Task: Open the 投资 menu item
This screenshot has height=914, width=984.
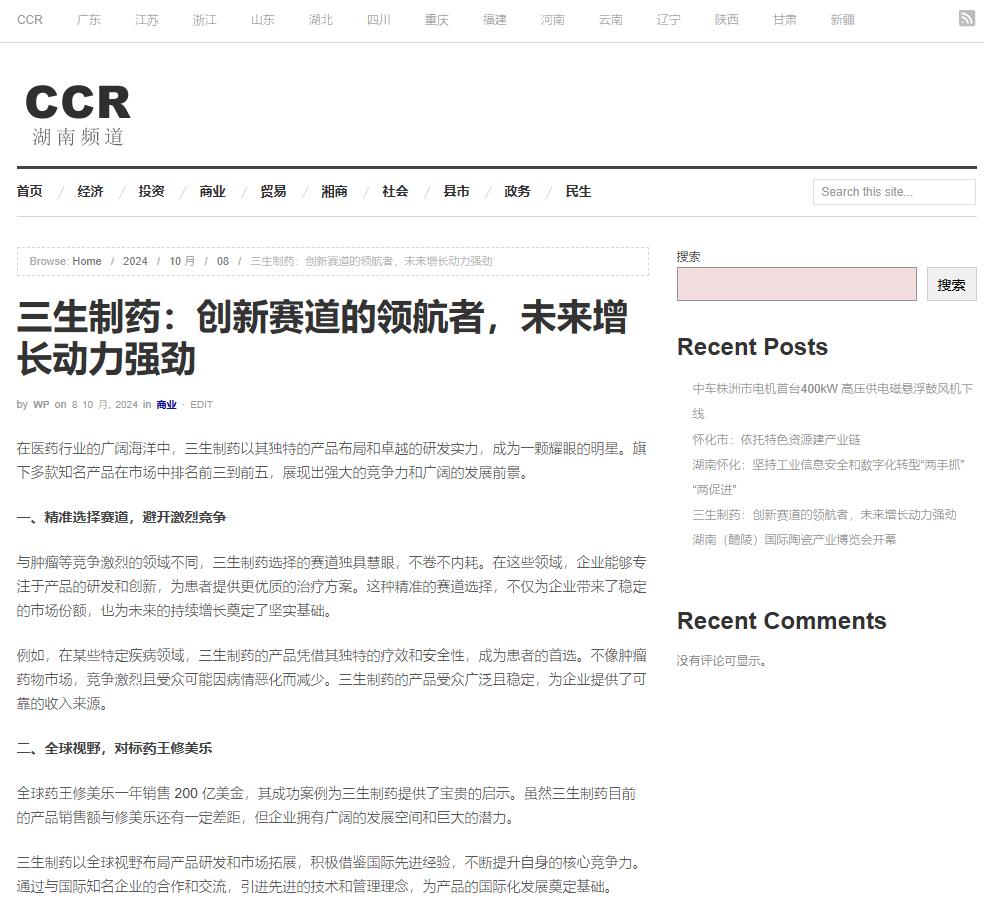Action: [151, 191]
